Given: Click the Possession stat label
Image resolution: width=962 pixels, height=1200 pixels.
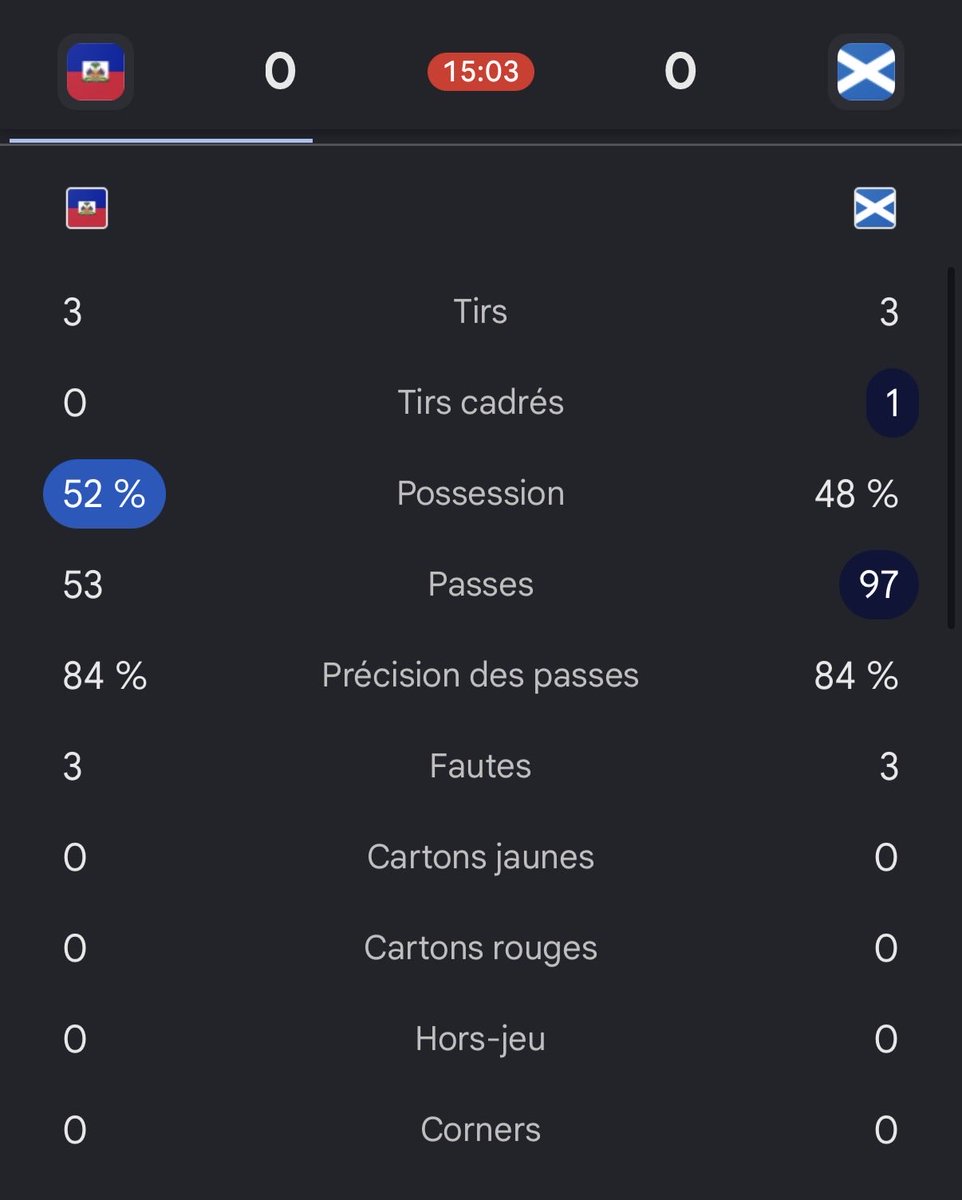Looking at the screenshot, I should tap(481, 494).
